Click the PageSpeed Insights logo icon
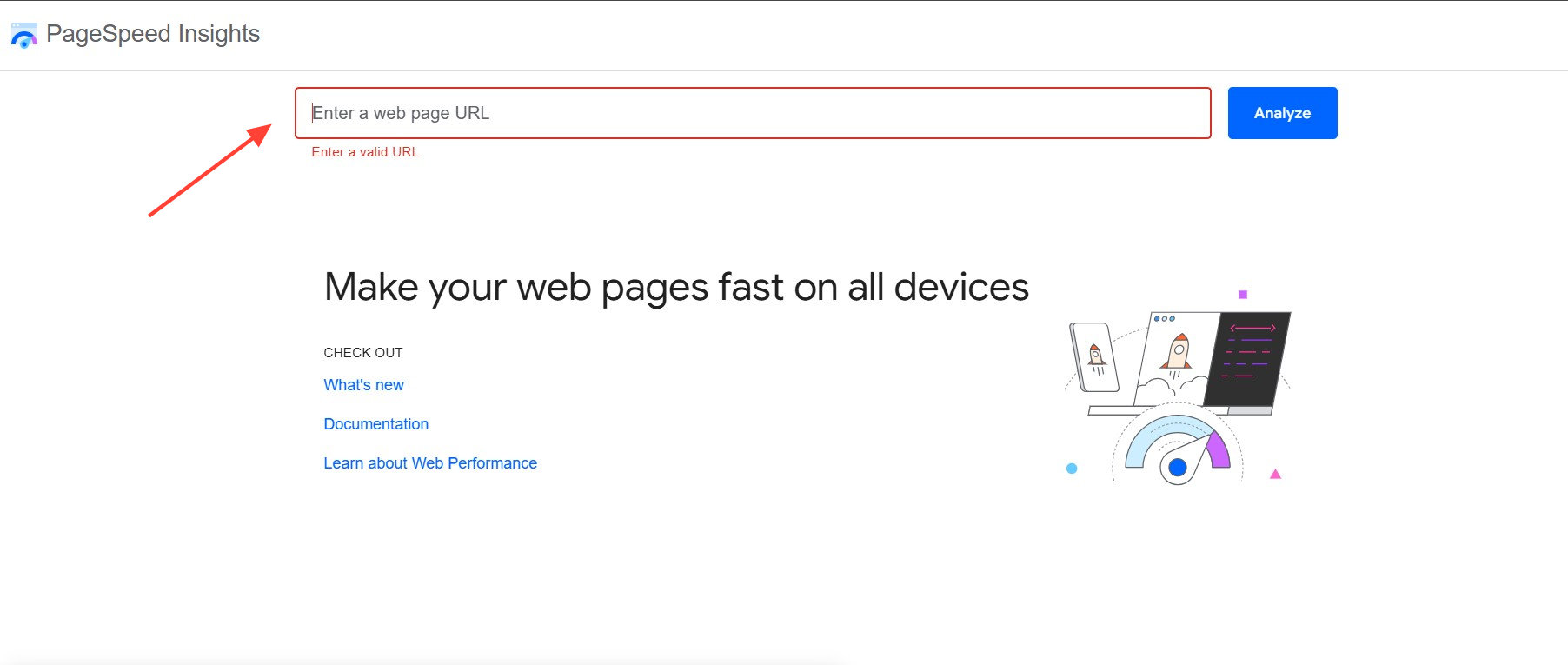Image resolution: width=1568 pixels, height=665 pixels. coord(23,36)
